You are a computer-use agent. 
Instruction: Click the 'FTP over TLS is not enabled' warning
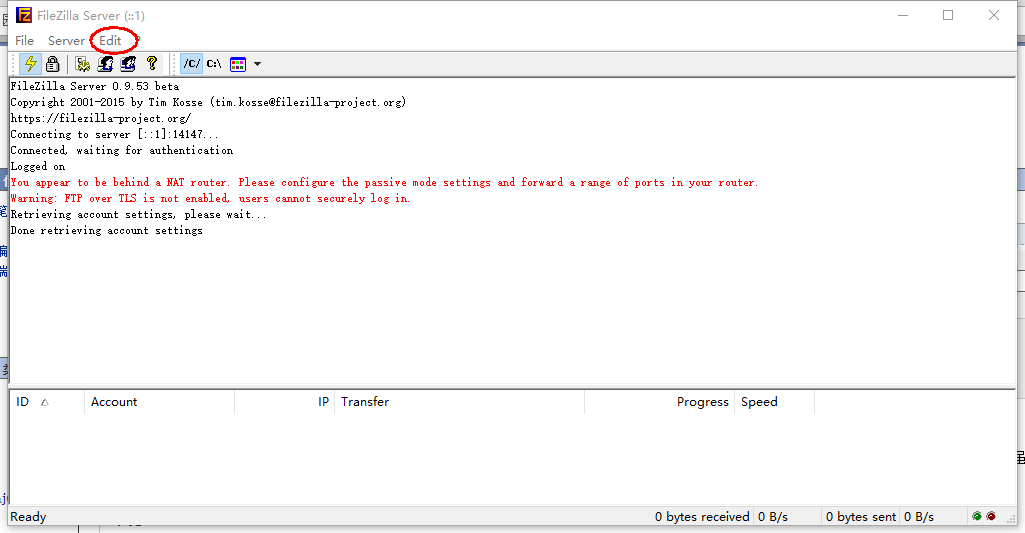click(210, 198)
